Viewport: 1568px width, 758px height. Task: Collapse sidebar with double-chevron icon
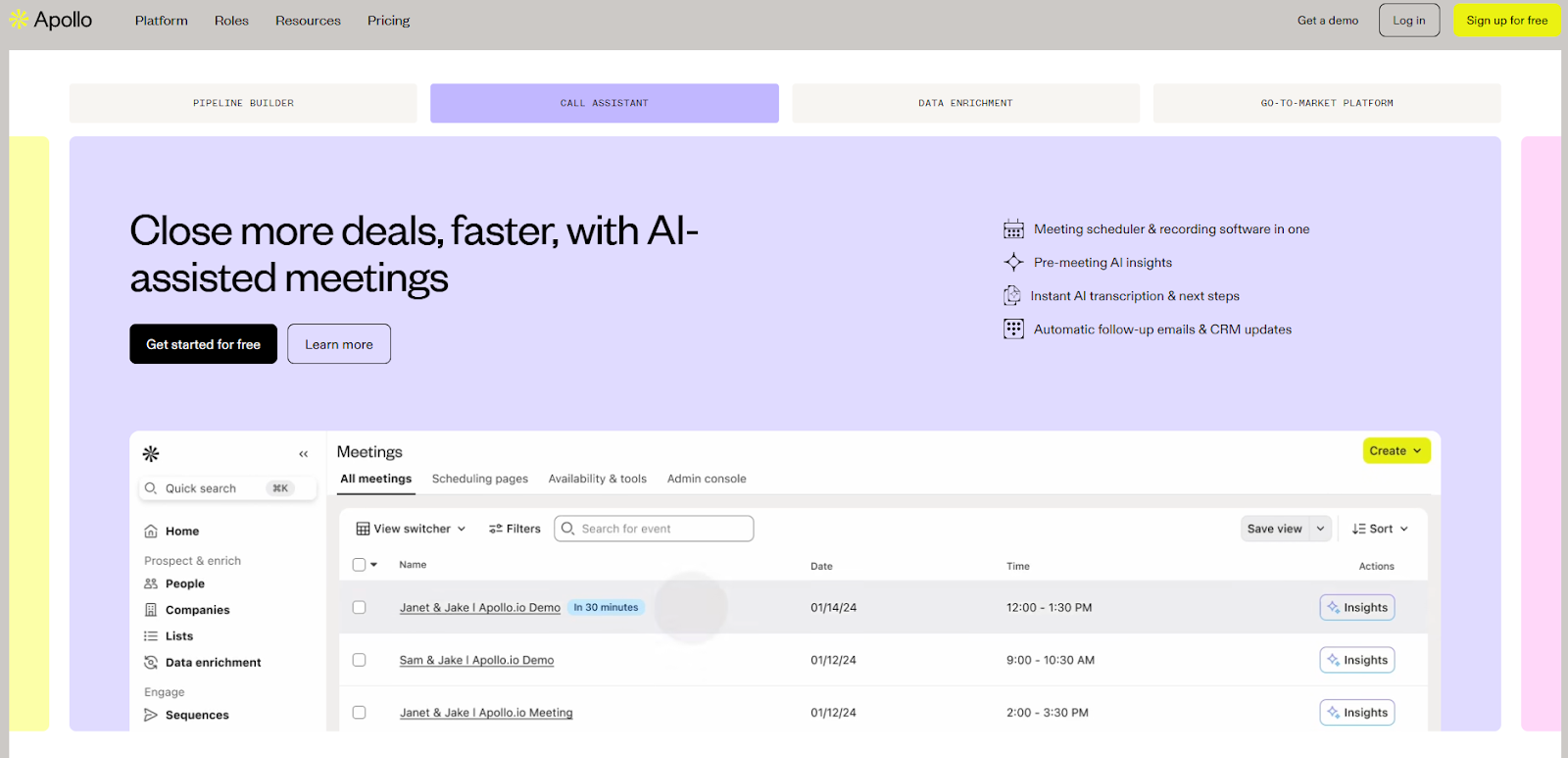(x=304, y=454)
